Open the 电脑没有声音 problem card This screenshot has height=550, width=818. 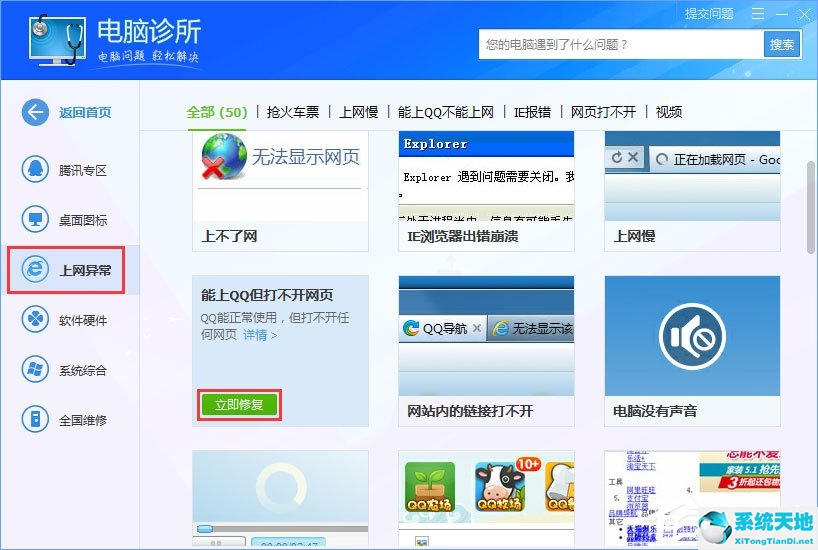coord(692,351)
